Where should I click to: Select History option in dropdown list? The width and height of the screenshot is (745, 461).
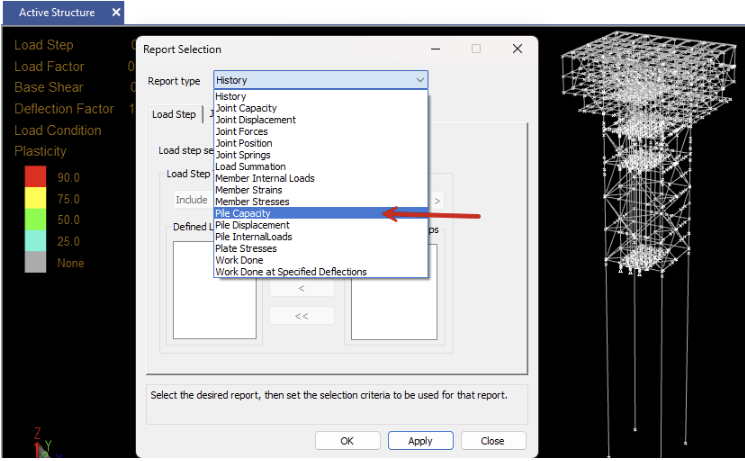click(x=321, y=96)
